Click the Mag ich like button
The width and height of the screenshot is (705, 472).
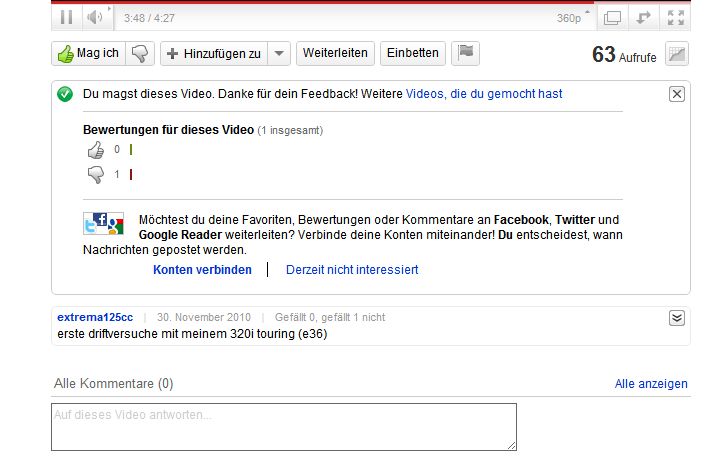89,53
